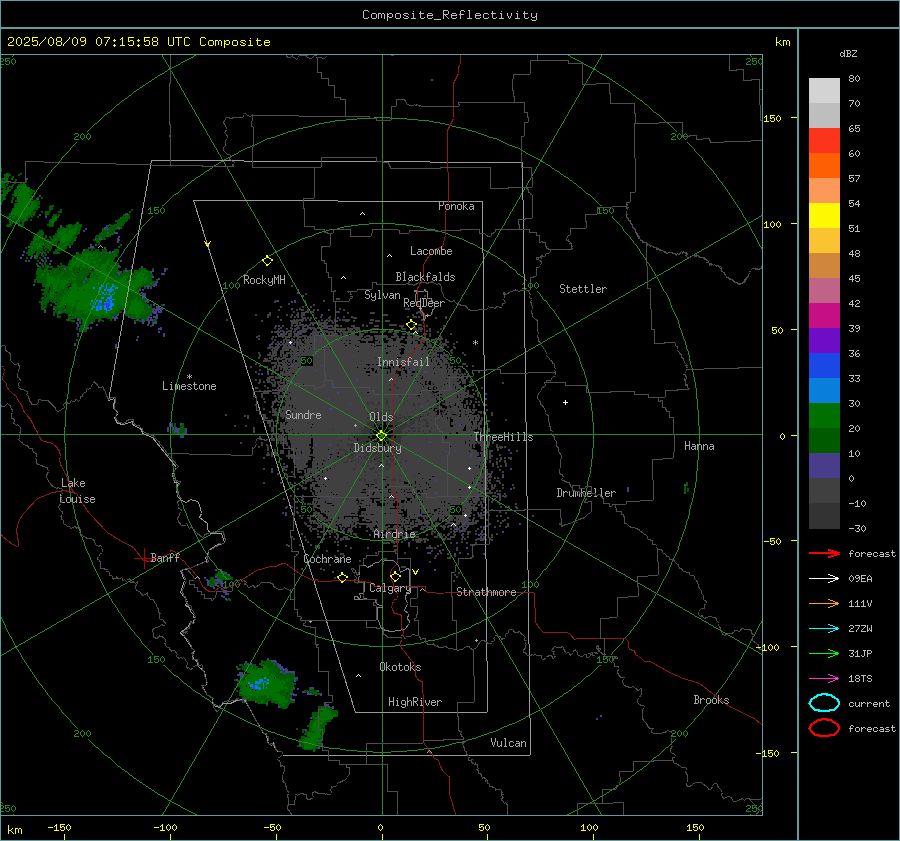
Task: Click the yellow 51 dBZ color swatch
Action: click(x=824, y=215)
